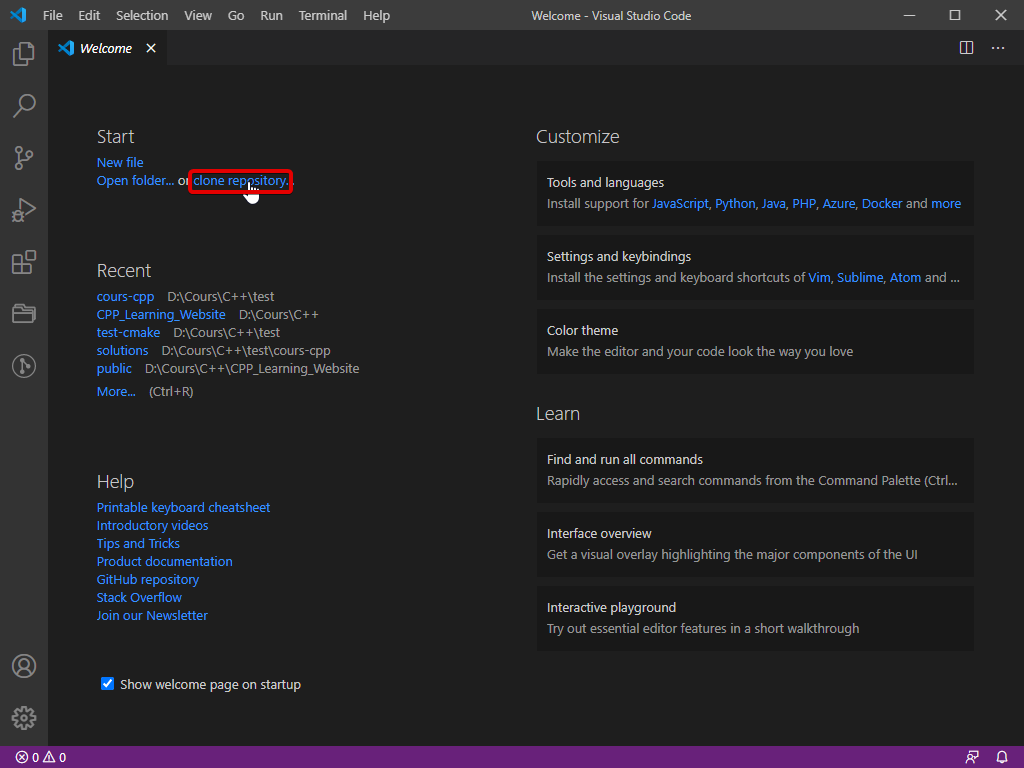Screen dimensions: 1024x768
Task: Open recent folder test-cmake
Action: pyautogui.click(x=128, y=332)
